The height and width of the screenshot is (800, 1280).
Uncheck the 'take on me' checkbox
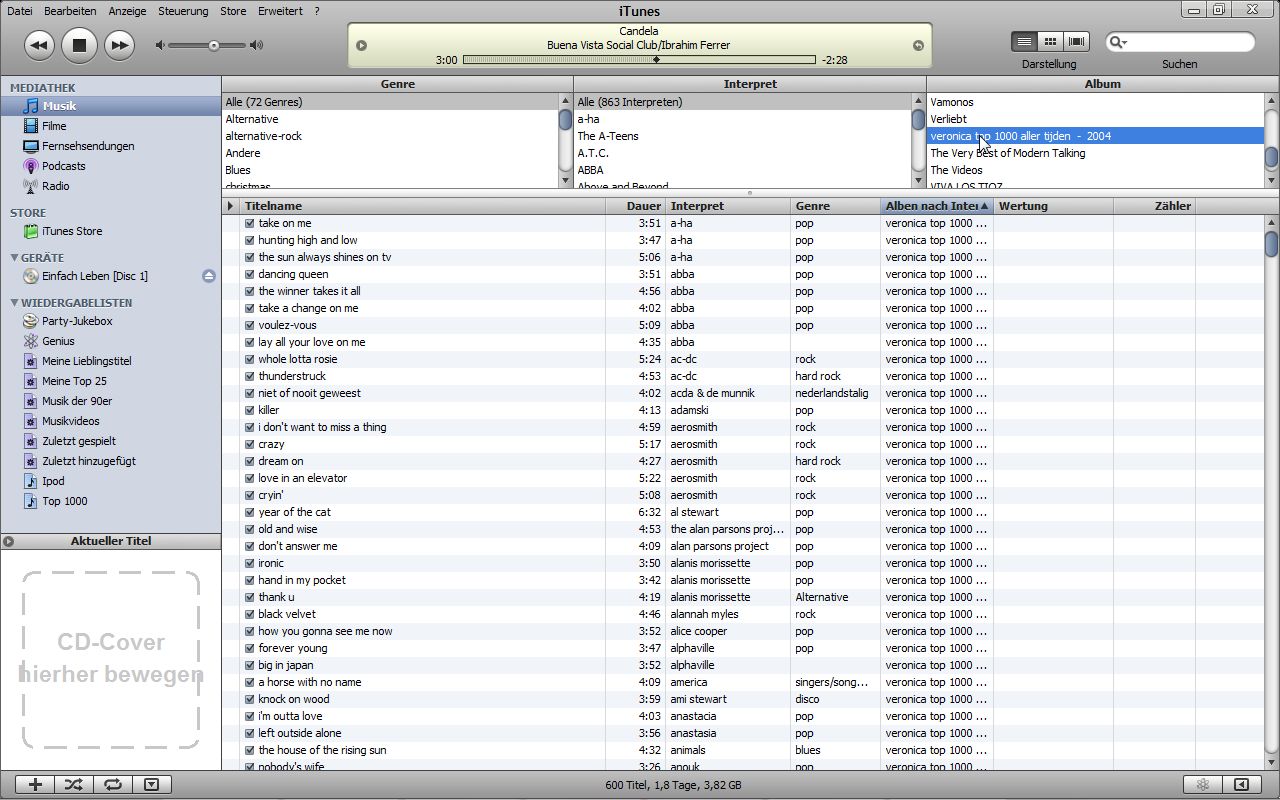click(x=249, y=223)
